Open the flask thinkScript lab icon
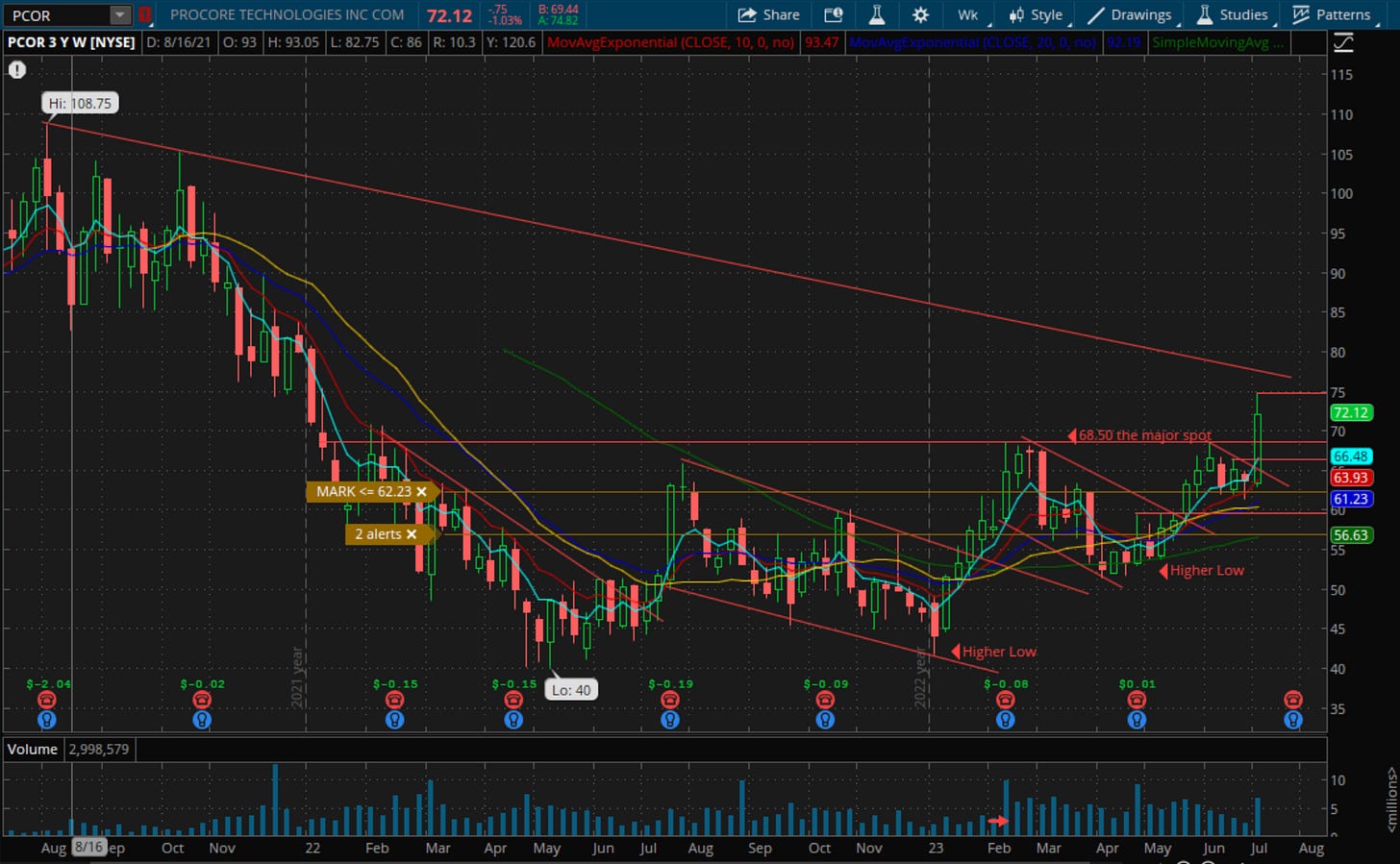Image resolution: width=1400 pixels, height=864 pixels. point(876,15)
